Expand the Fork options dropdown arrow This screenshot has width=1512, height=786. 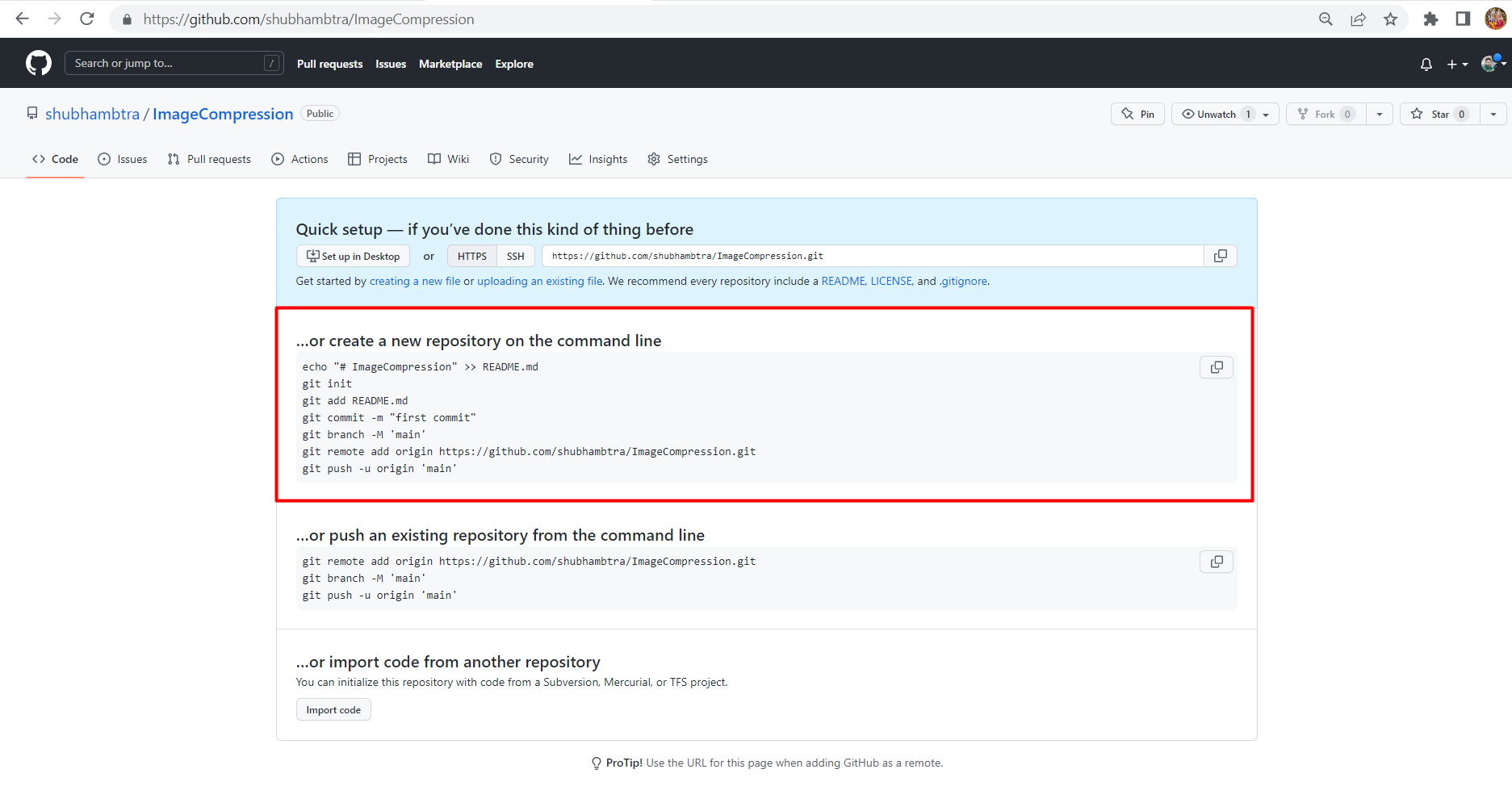pos(1380,115)
